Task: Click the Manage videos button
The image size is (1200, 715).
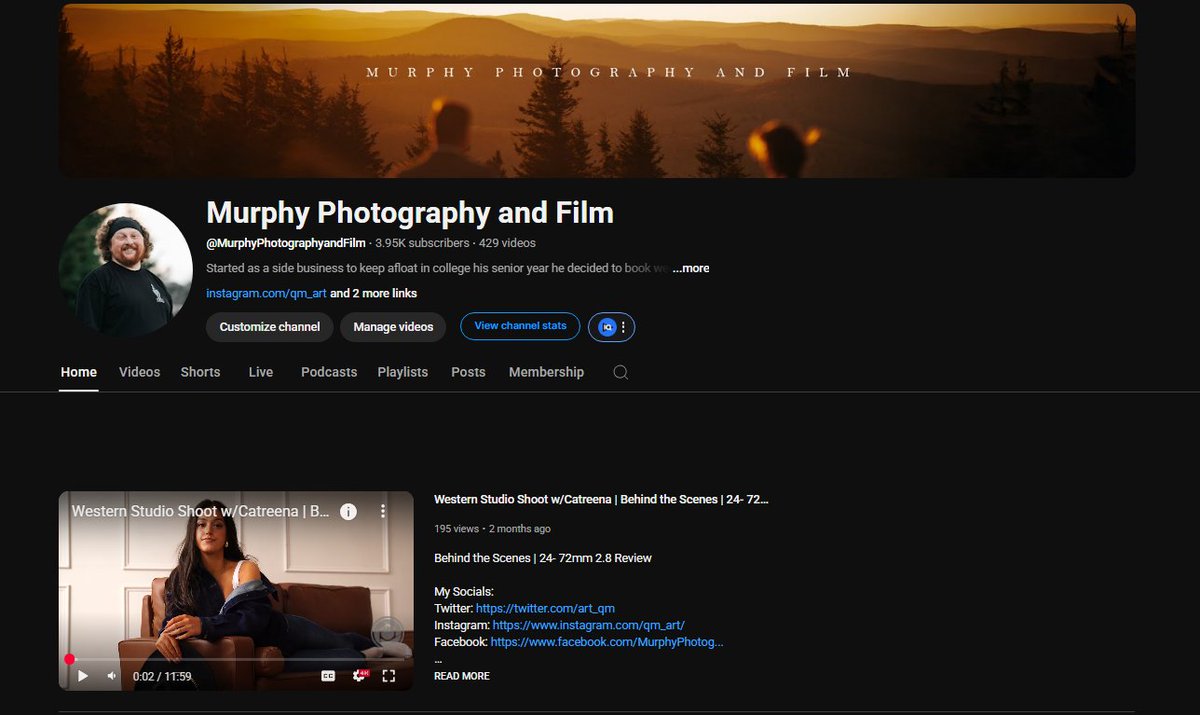Action: pos(393,327)
